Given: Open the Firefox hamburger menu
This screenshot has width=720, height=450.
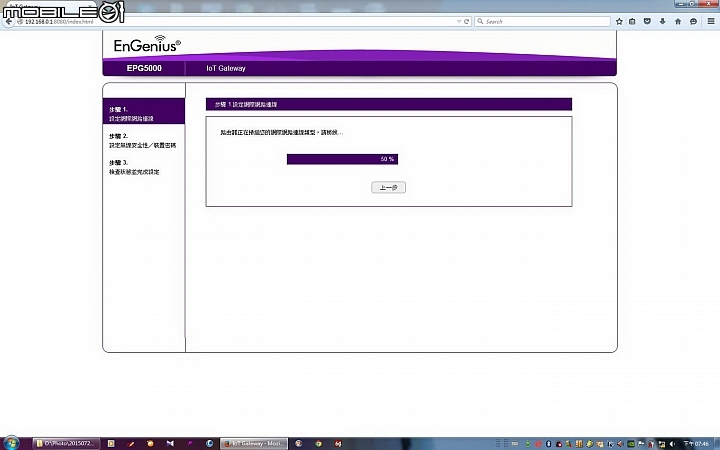Looking at the screenshot, I should tap(711, 22).
